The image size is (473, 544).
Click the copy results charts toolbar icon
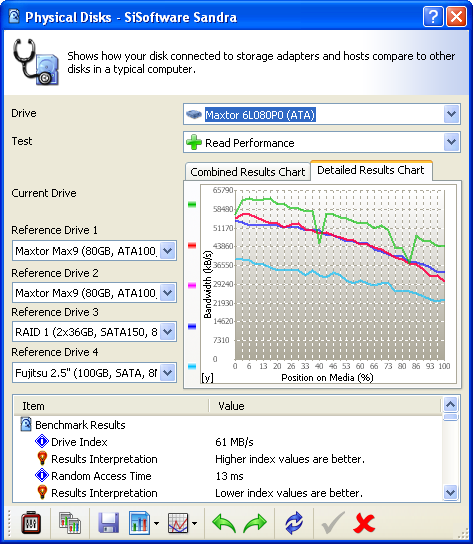[x=70, y=522]
